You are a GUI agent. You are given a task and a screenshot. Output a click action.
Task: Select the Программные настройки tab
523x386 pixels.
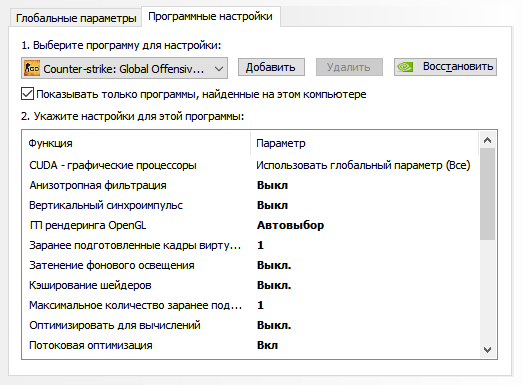pos(210,16)
